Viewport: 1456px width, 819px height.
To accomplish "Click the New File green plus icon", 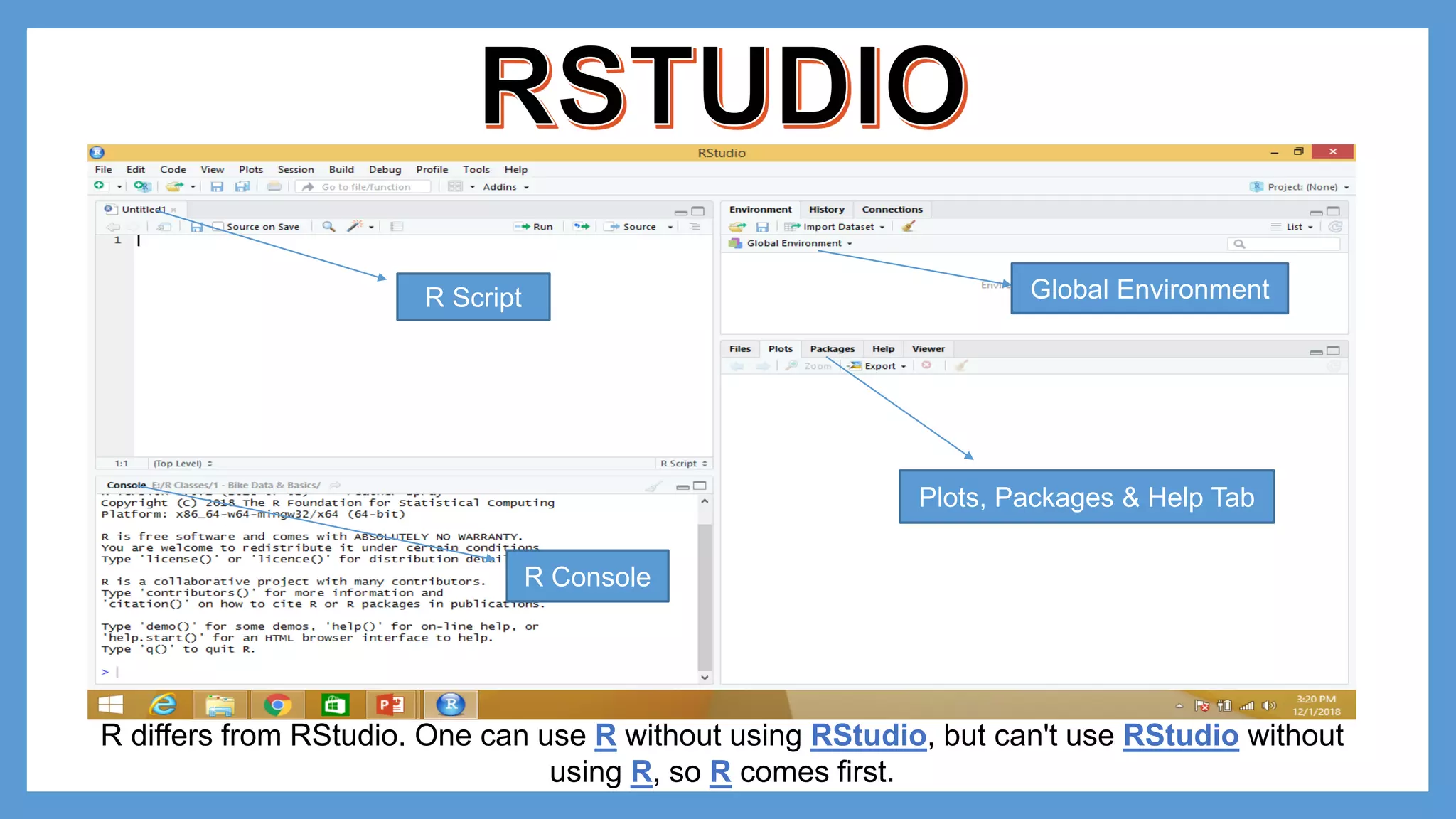I will coord(100,186).
